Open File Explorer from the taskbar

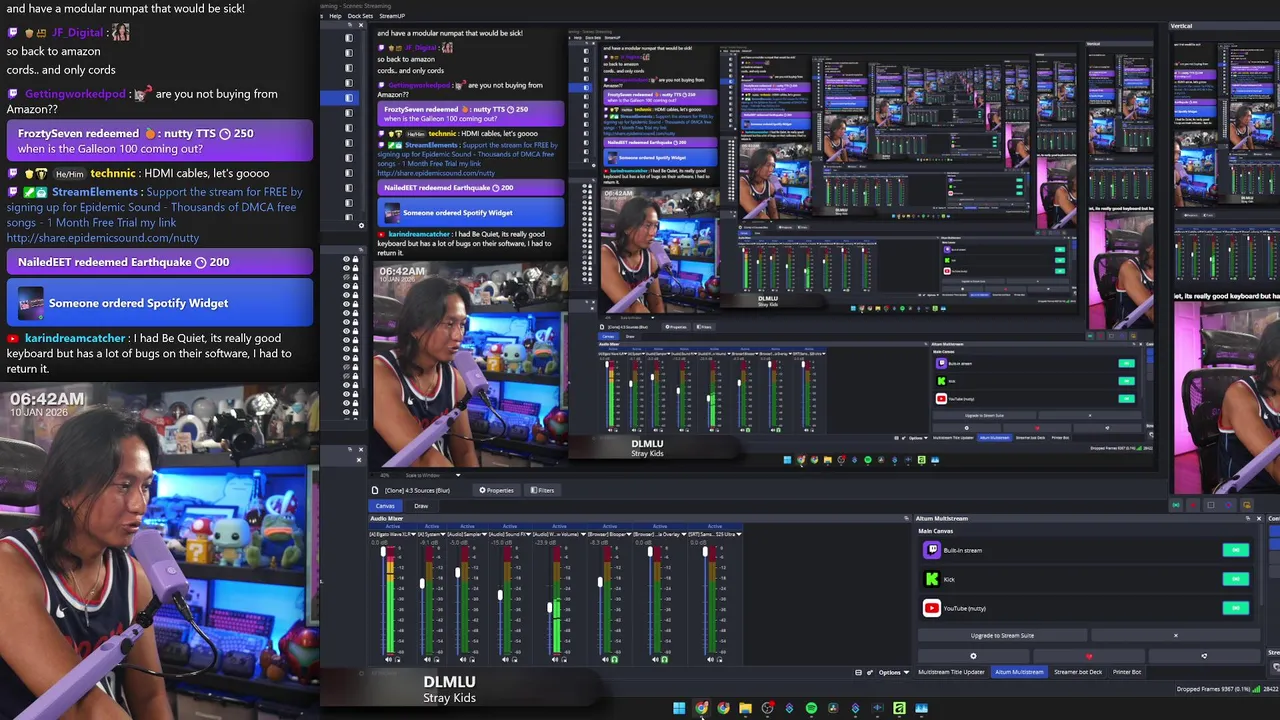pyautogui.click(x=745, y=708)
